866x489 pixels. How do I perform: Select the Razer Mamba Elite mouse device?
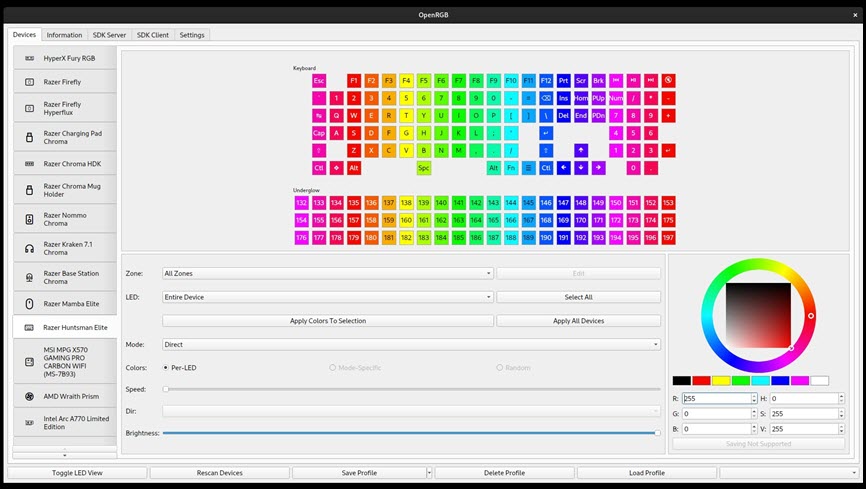(65, 304)
